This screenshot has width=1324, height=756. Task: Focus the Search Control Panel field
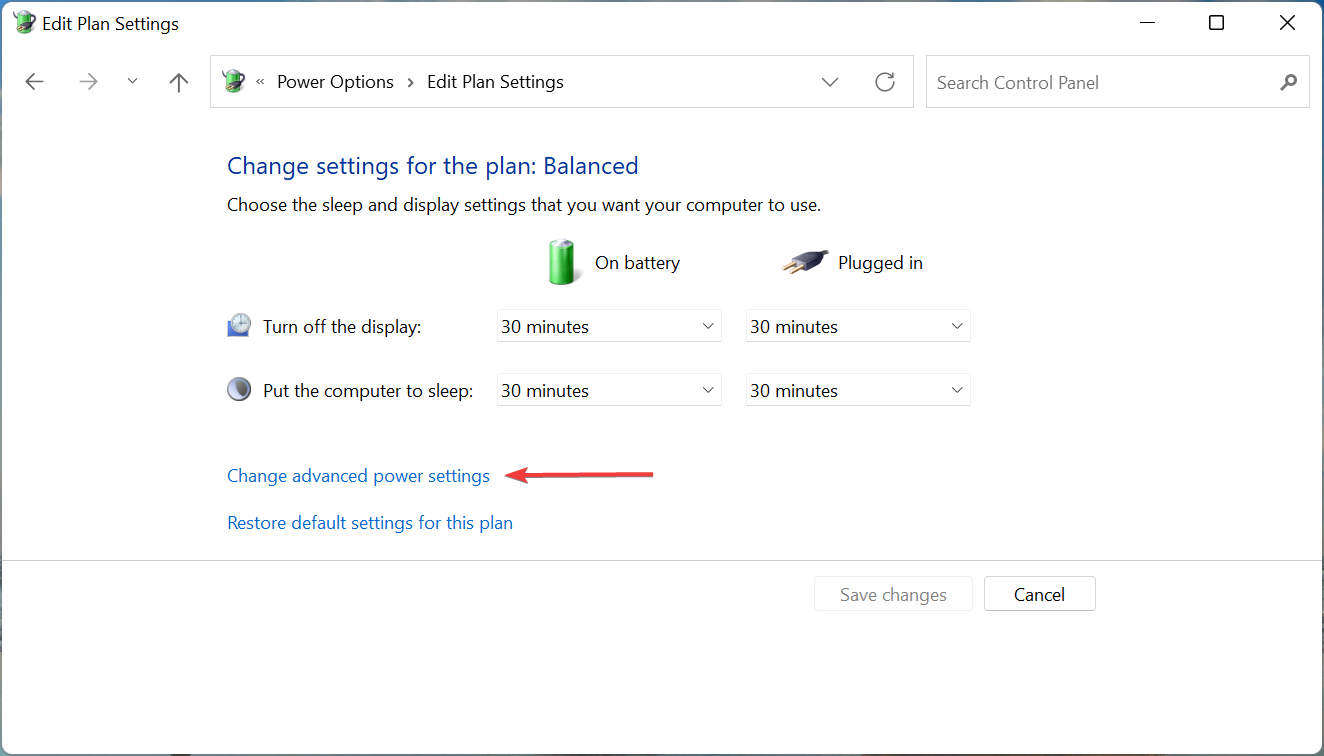pos(1100,82)
